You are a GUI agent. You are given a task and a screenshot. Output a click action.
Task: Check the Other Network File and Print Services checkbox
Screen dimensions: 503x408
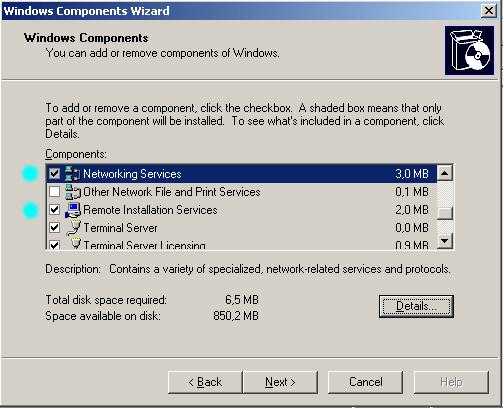[54, 192]
